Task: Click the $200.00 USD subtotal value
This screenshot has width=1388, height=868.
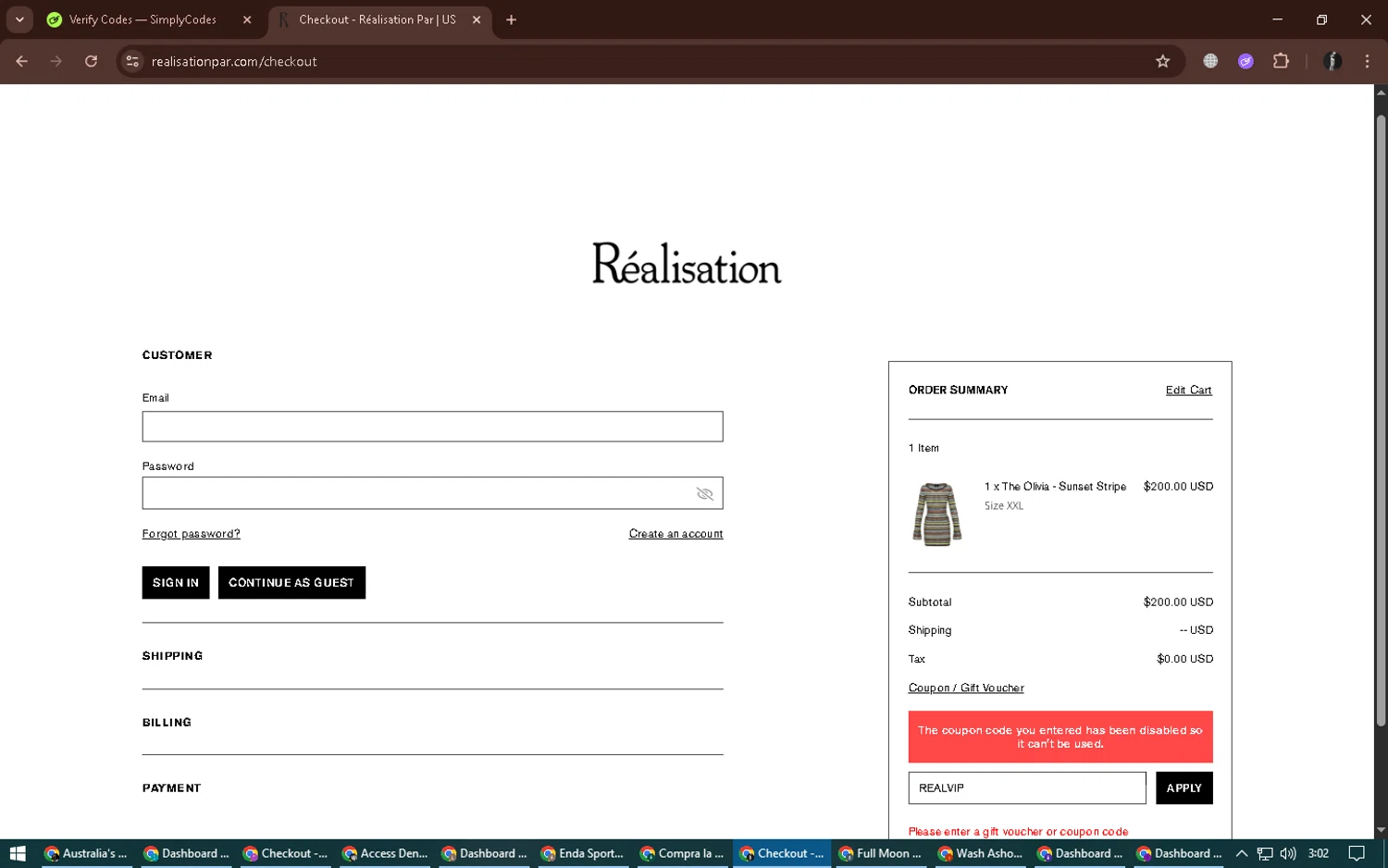Action: click(1178, 602)
